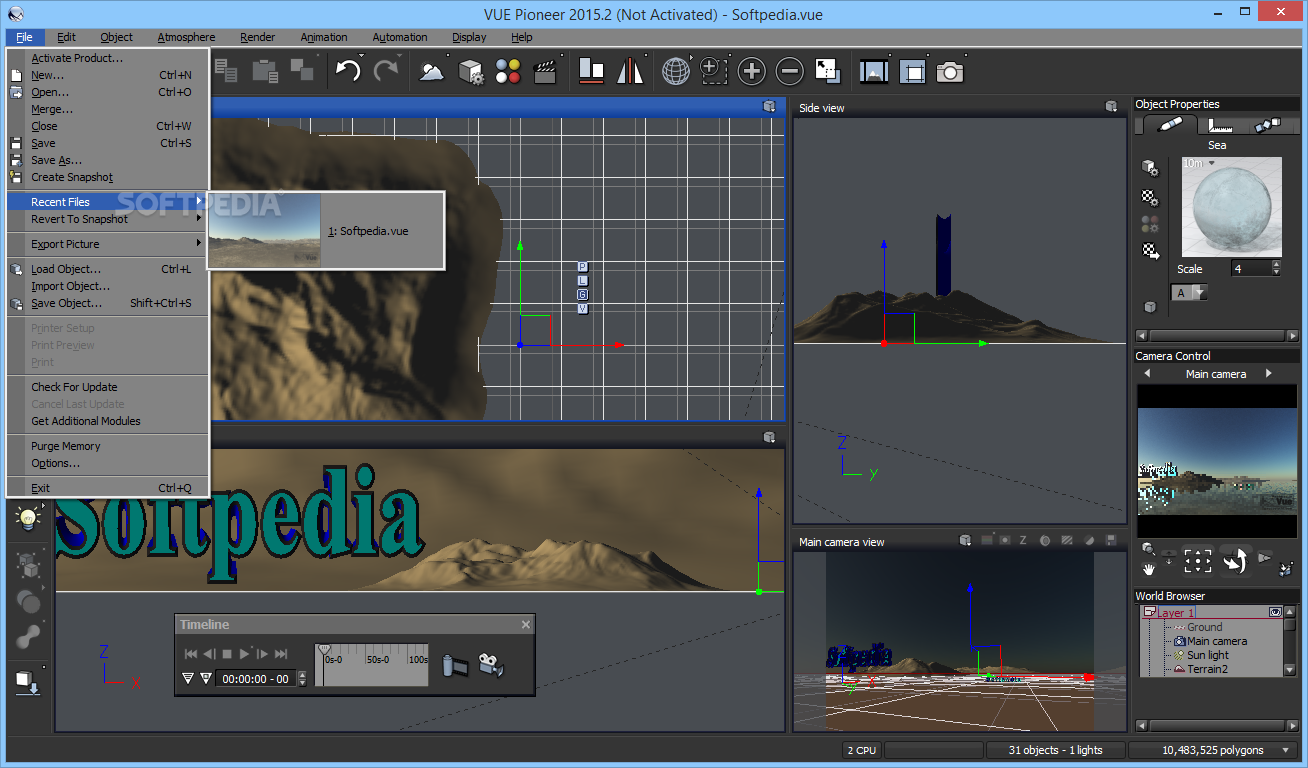Viewport: 1308px width, 768px height.
Task: Click the Undo arrow in toolbar
Action: 348,71
